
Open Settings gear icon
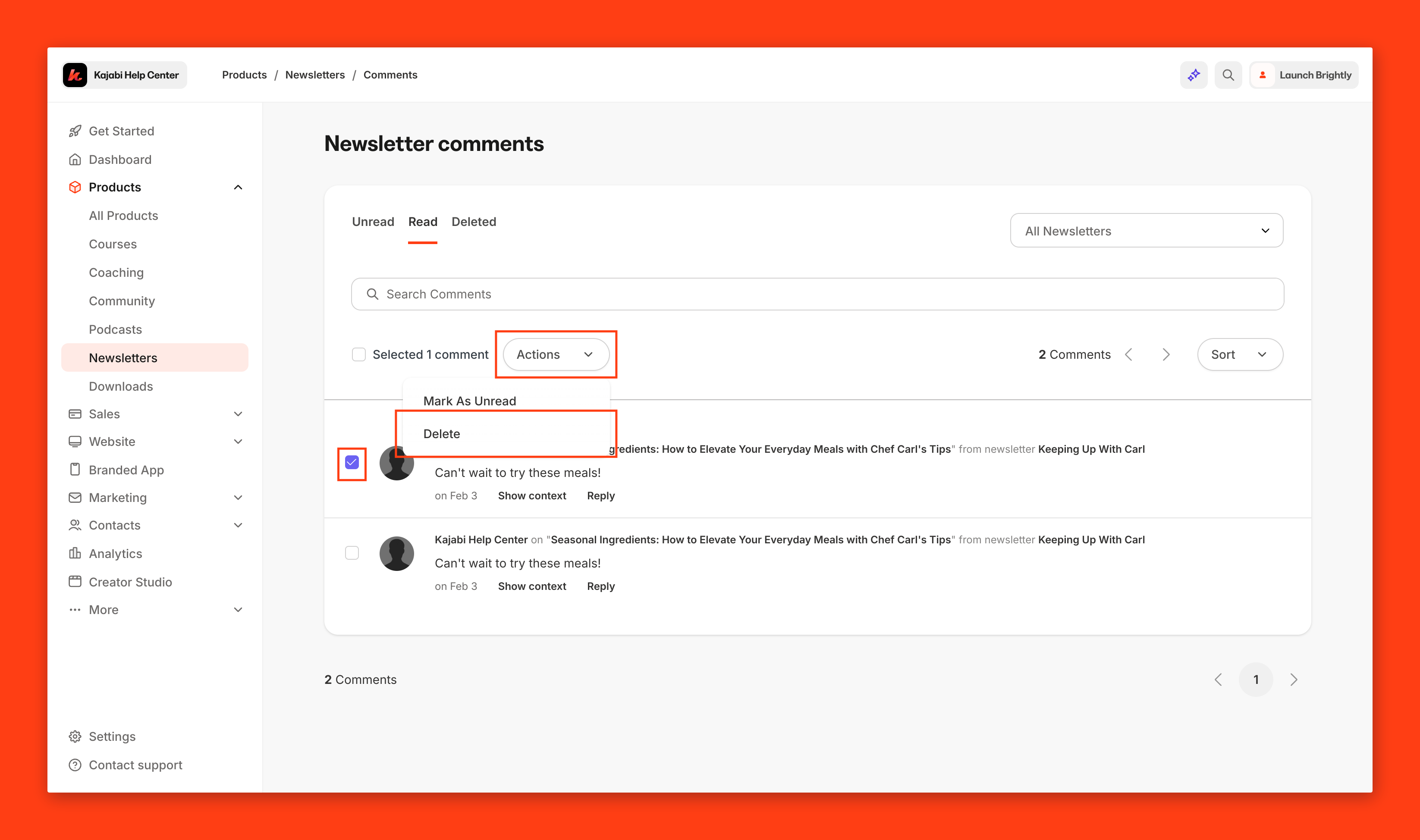click(x=75, y=736)
